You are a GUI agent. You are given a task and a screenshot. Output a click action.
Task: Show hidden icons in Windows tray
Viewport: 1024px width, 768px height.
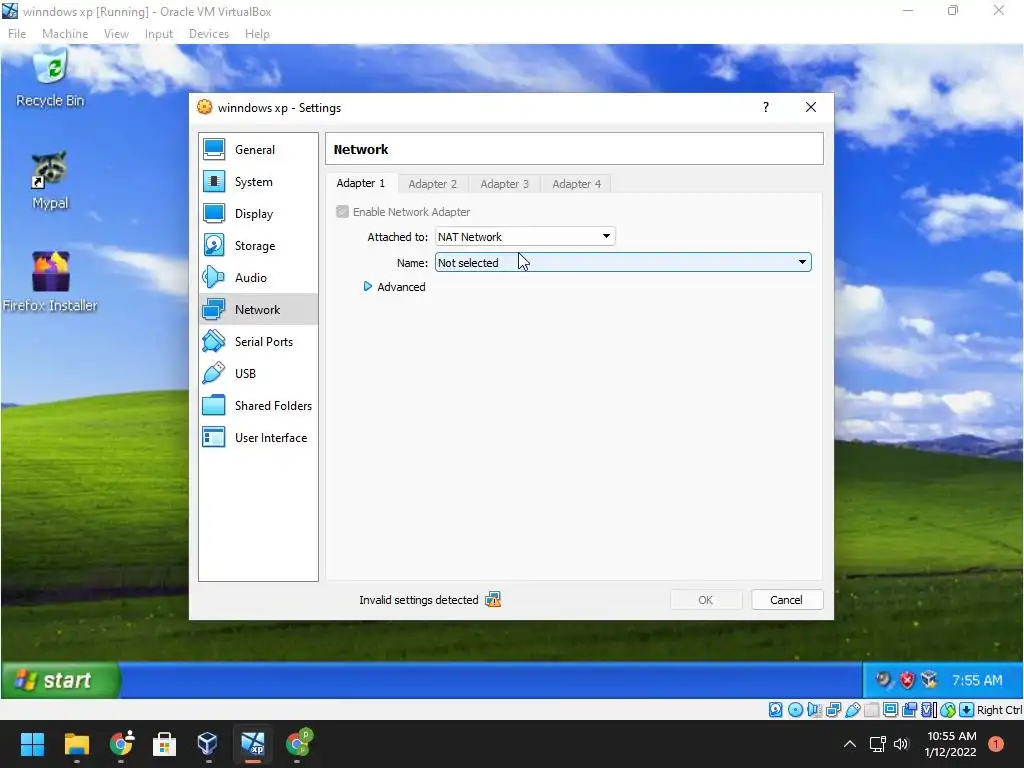coord(850,744)
